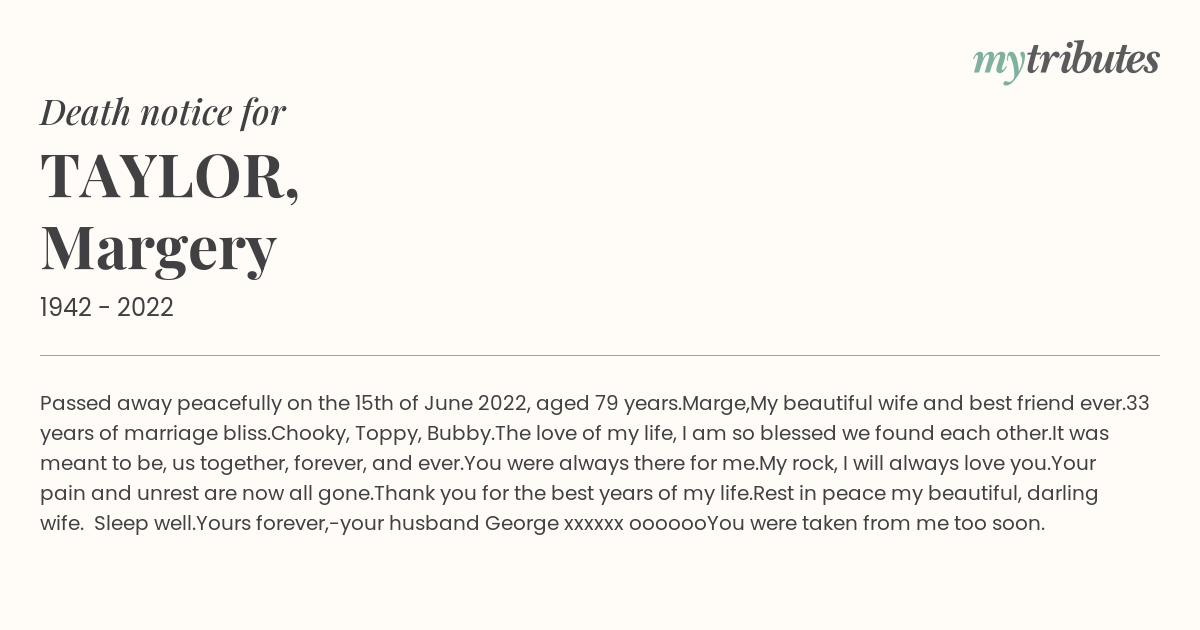Click the text "aged 79 years"
The width and height of the screenshot is (1200, 630).
[609, 404]
